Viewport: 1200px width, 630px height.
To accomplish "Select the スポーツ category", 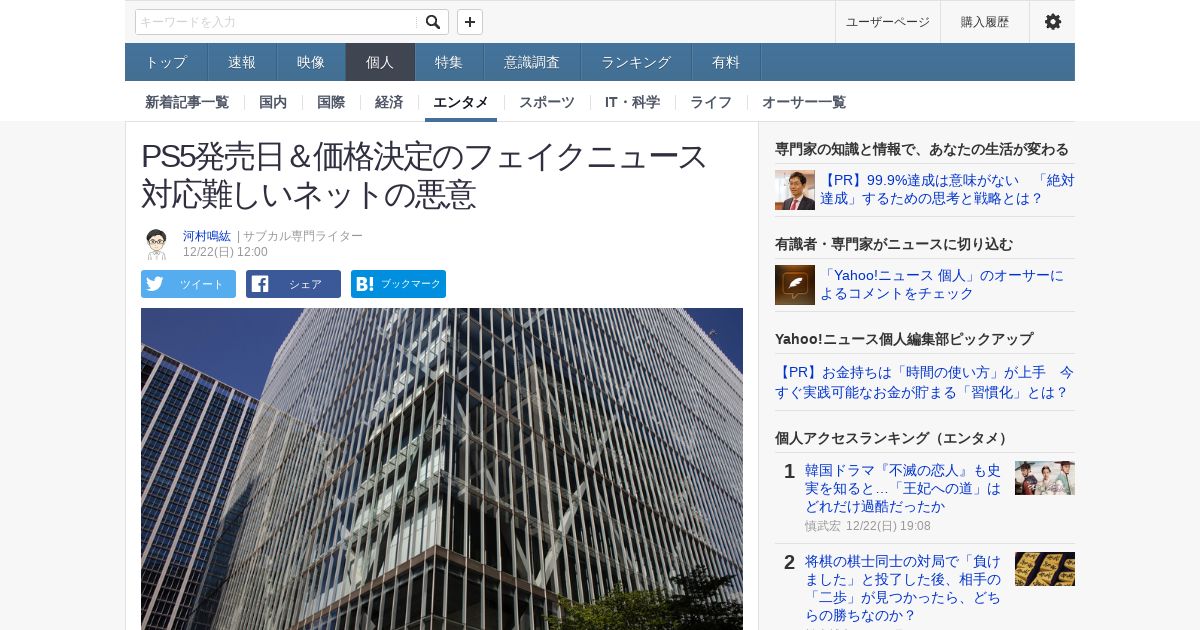I will [547, 102].
